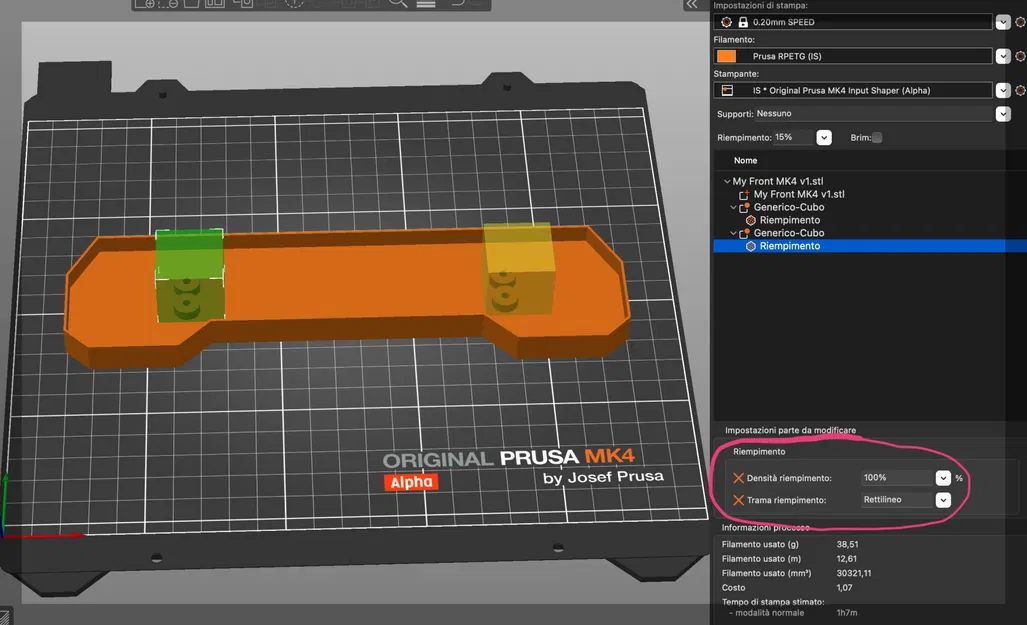Viewport: 1027px width, 625px height.
Task: Click the part icon before child My Front MK4 v1.stl
Action: click(743, 195)
